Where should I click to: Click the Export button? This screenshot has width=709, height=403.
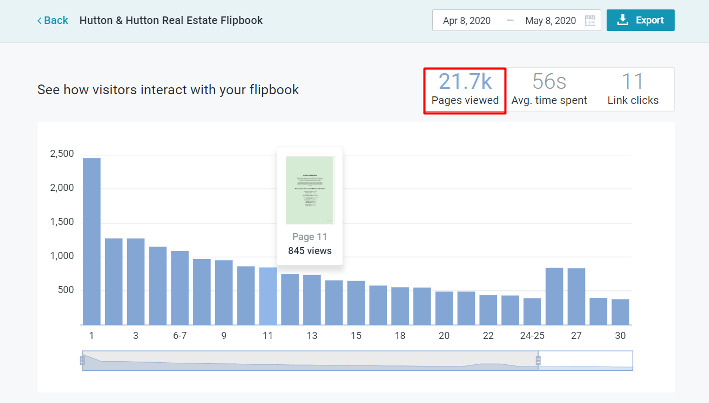[640, 20]
